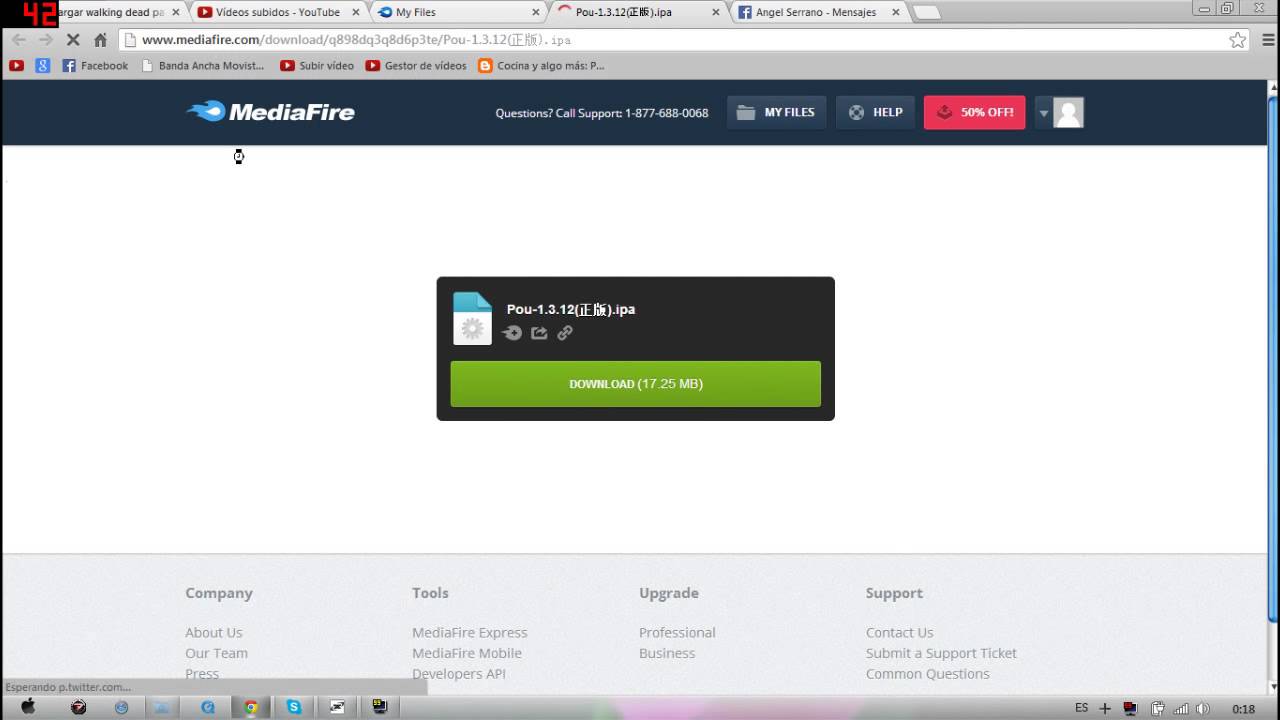The height and width of the screenshot is (720, 1280).
Task: Click the network signal tray icon
Action: (x=1182, y=708)
